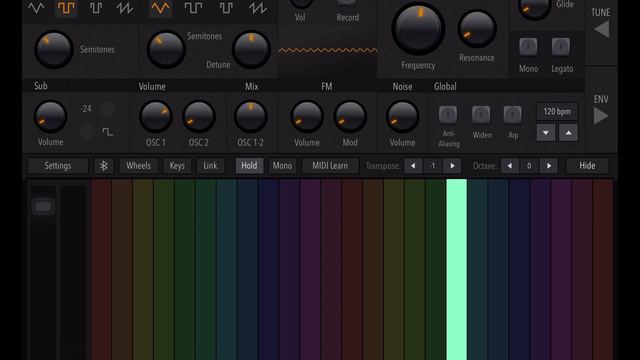This screenshot has width=640, height=360.
Task: Enable the Widen switch
Action: [x=481, y=115]
